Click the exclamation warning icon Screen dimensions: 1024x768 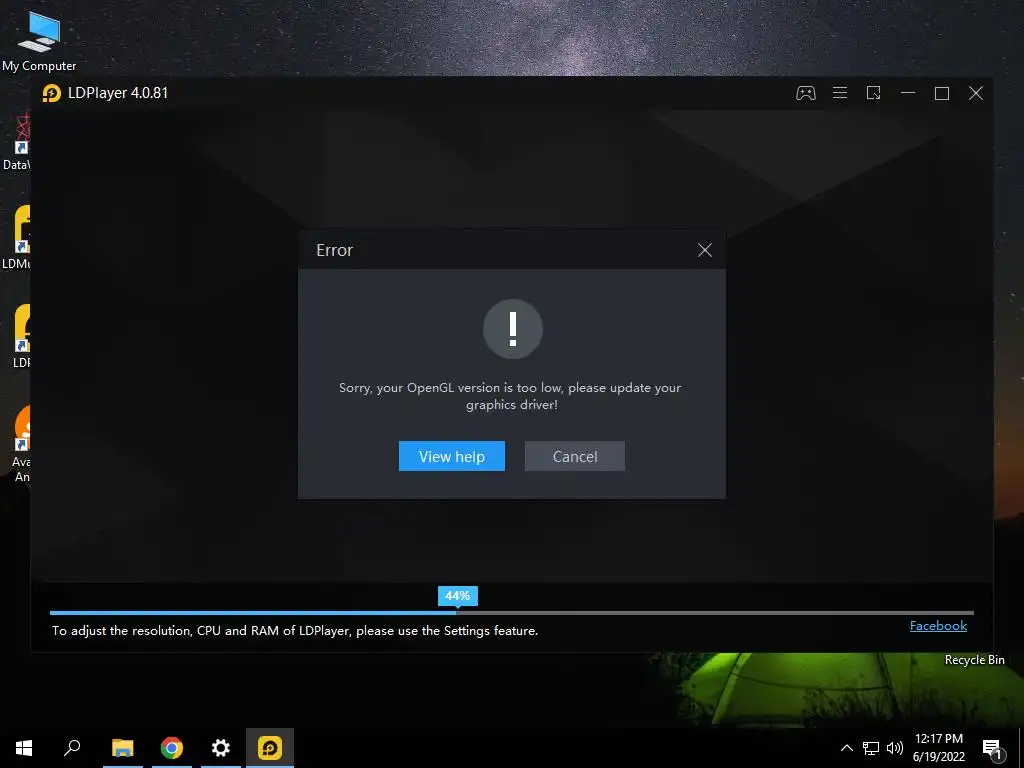point(513,329)
